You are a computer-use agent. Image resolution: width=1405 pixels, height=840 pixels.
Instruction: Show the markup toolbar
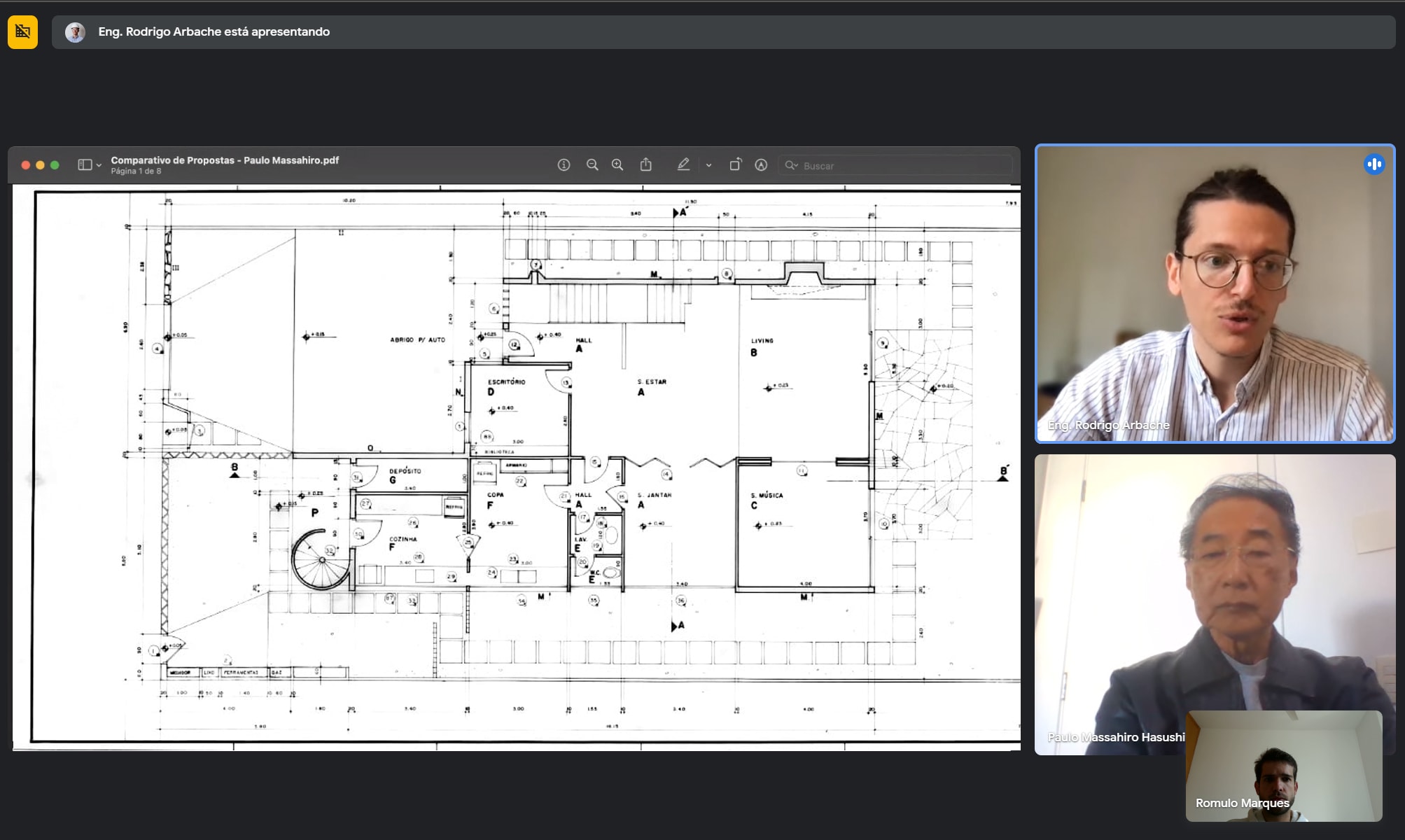pyautogui.click(x=761, y=165)
